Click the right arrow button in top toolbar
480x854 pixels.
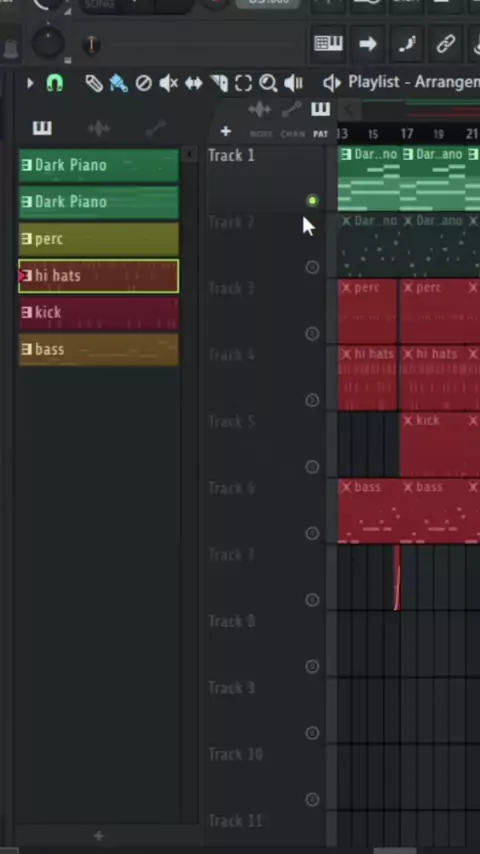tap(368, 44)
